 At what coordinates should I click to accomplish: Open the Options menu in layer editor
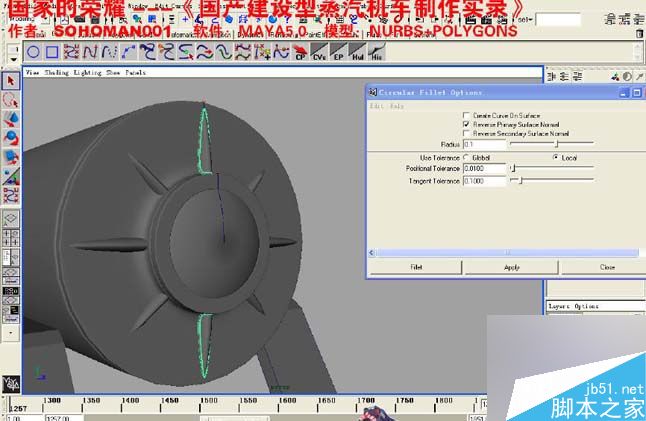(x=586, y=306)
